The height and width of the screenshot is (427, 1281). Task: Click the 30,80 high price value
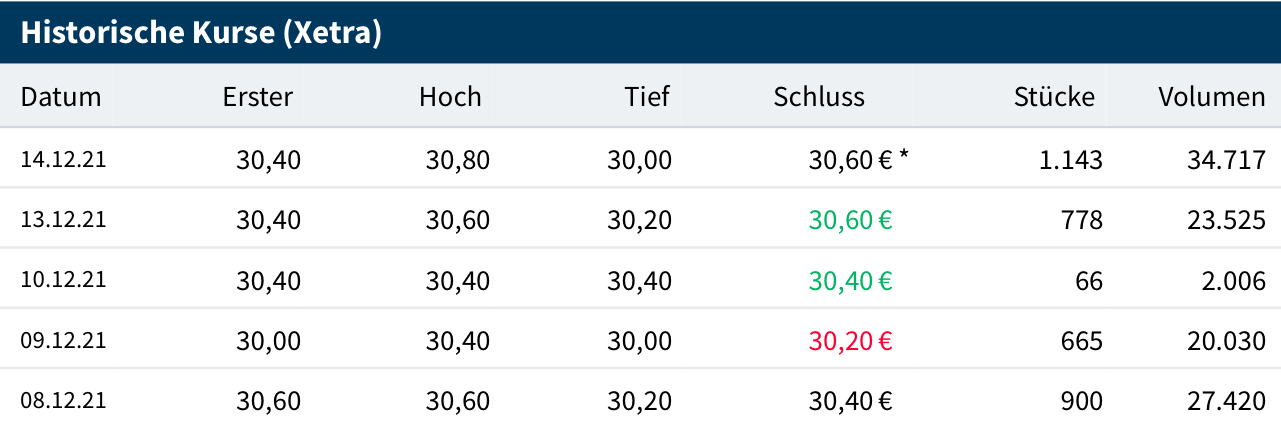point(458,159)
